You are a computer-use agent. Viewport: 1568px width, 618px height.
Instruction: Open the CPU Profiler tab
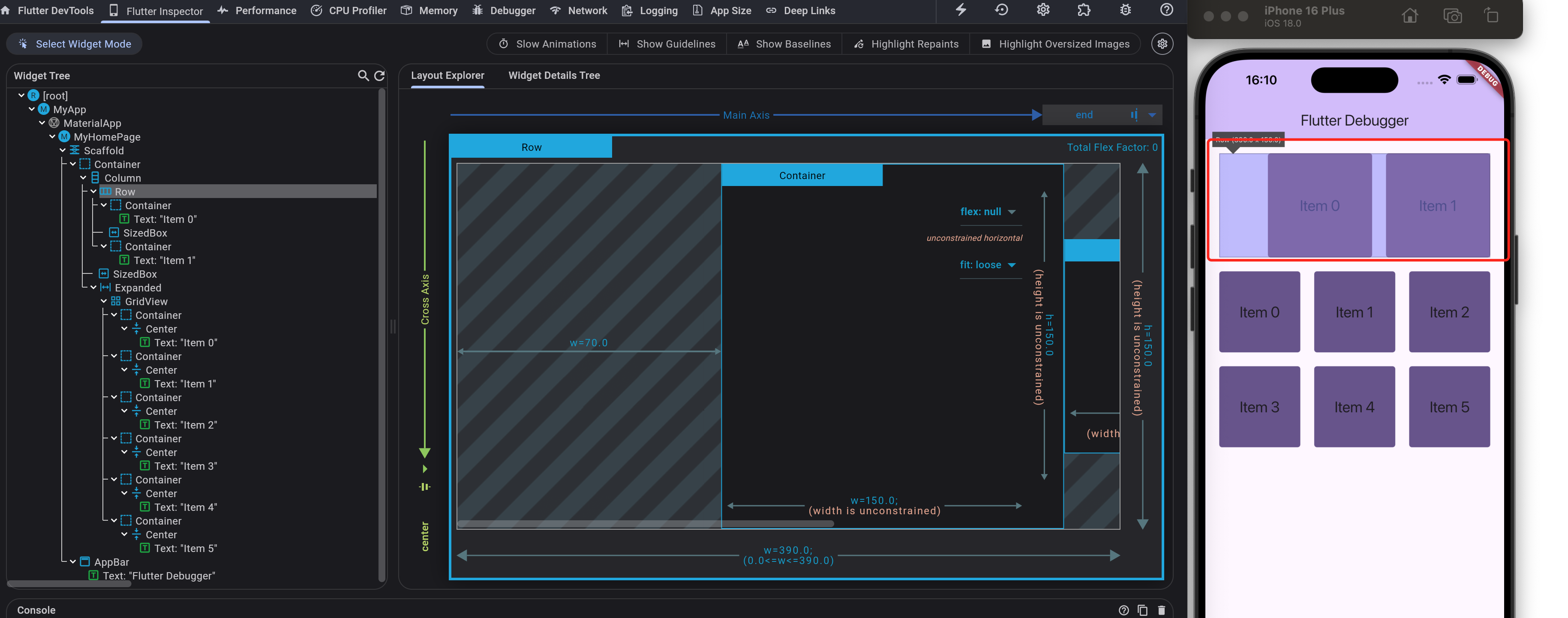coord(349,11)
